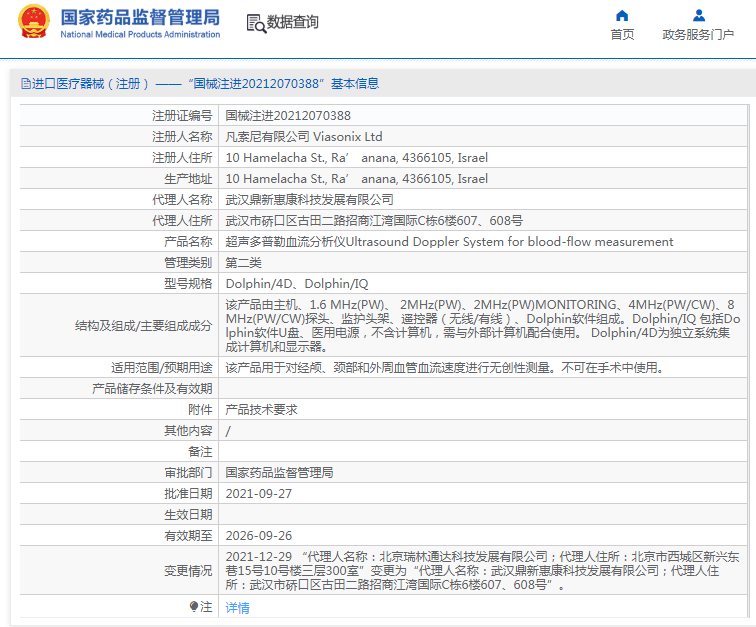756x627 pixels.
Task: Click 国家药品监督管理局 header title
Action: pyautogui.click(x=140, y=17)
